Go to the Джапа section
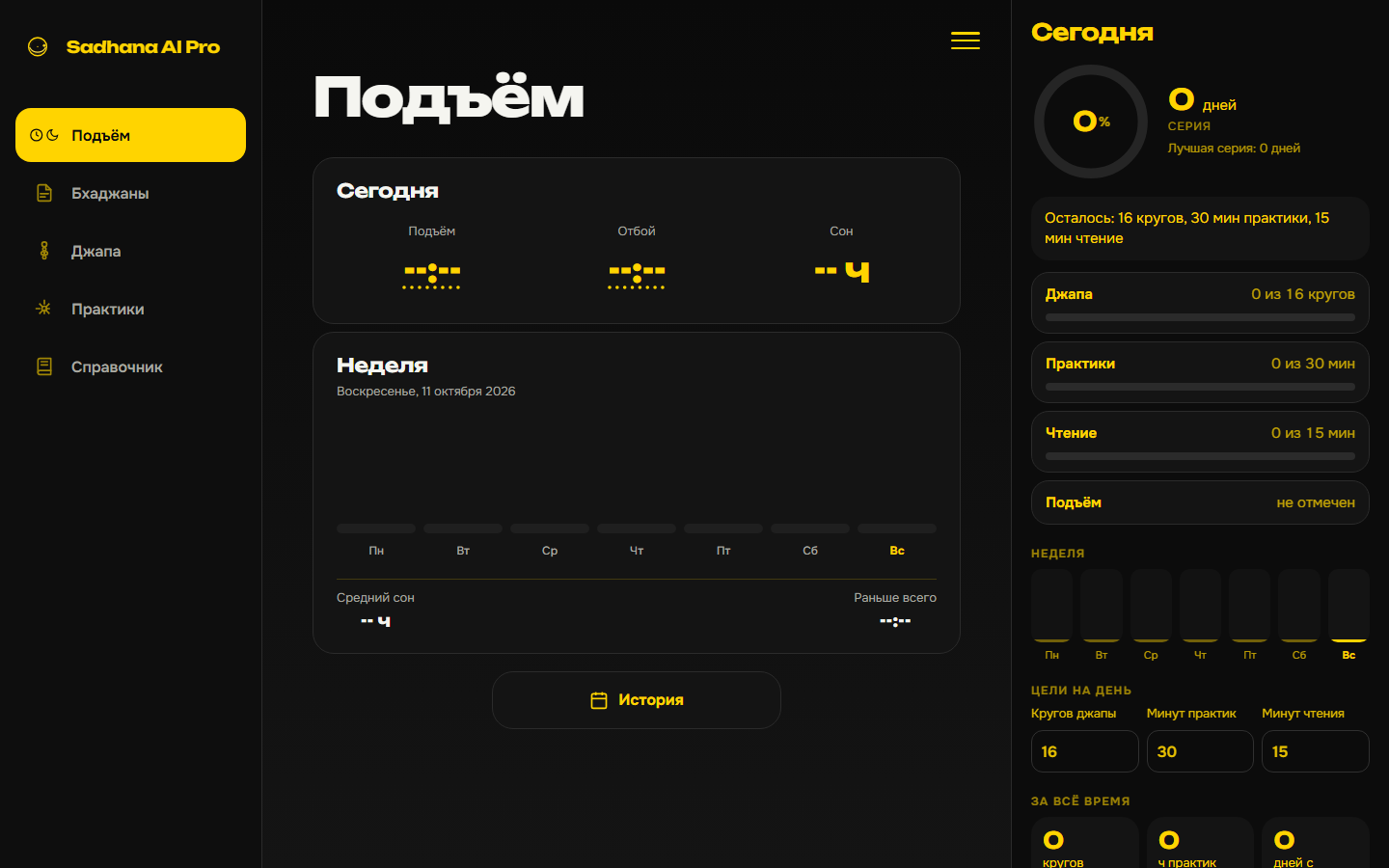 tap(130, 251)
